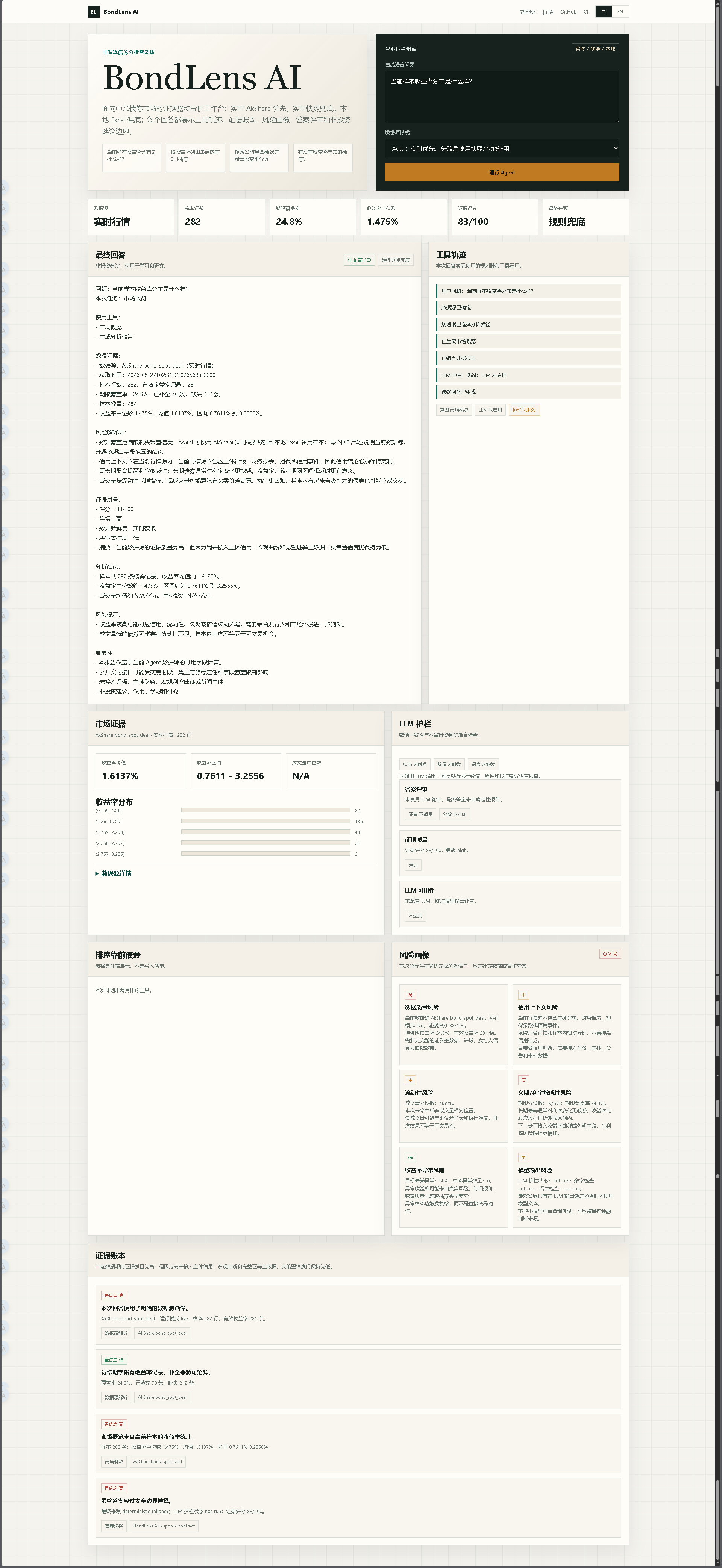Click the LLM 未启用 tag

(x=490, y=410)
